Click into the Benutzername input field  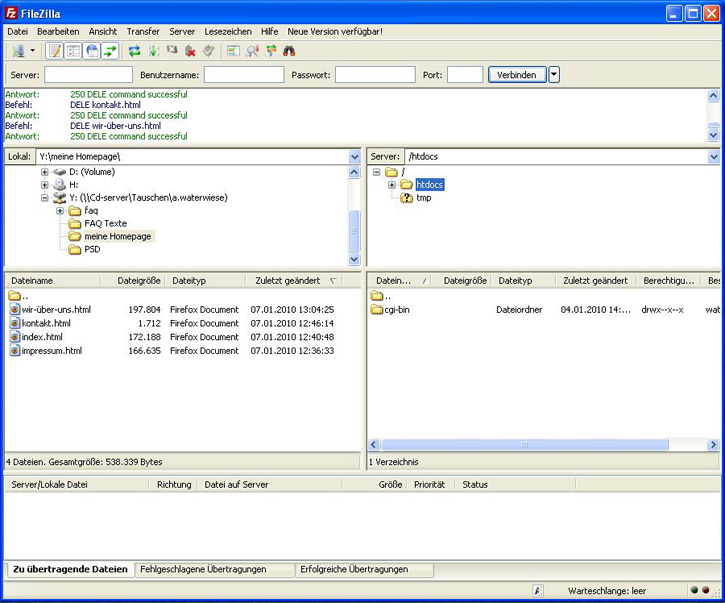[x=244, y=75]
